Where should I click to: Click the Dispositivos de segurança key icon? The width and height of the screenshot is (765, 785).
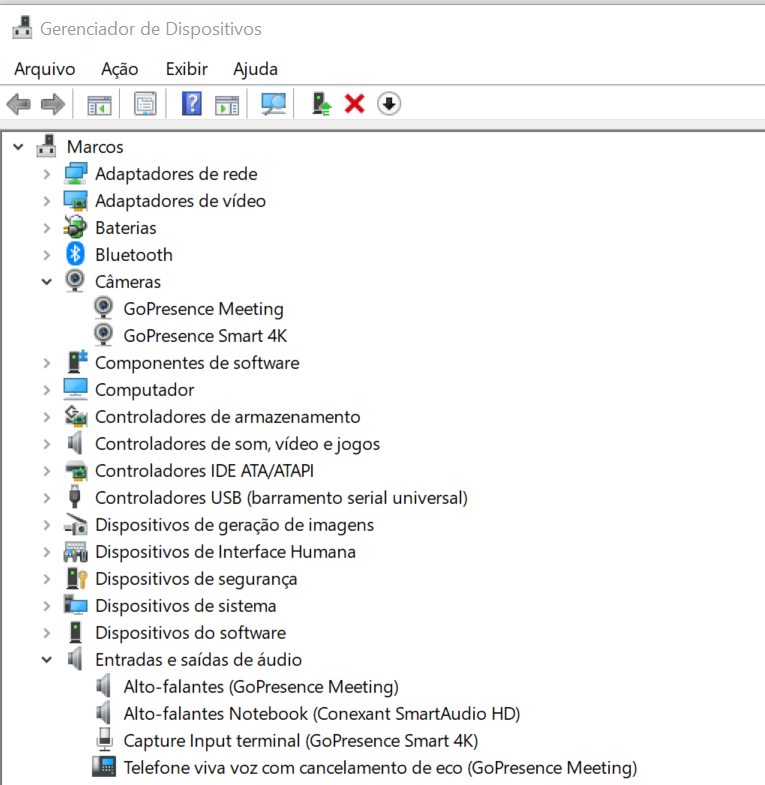coord(77,579)
